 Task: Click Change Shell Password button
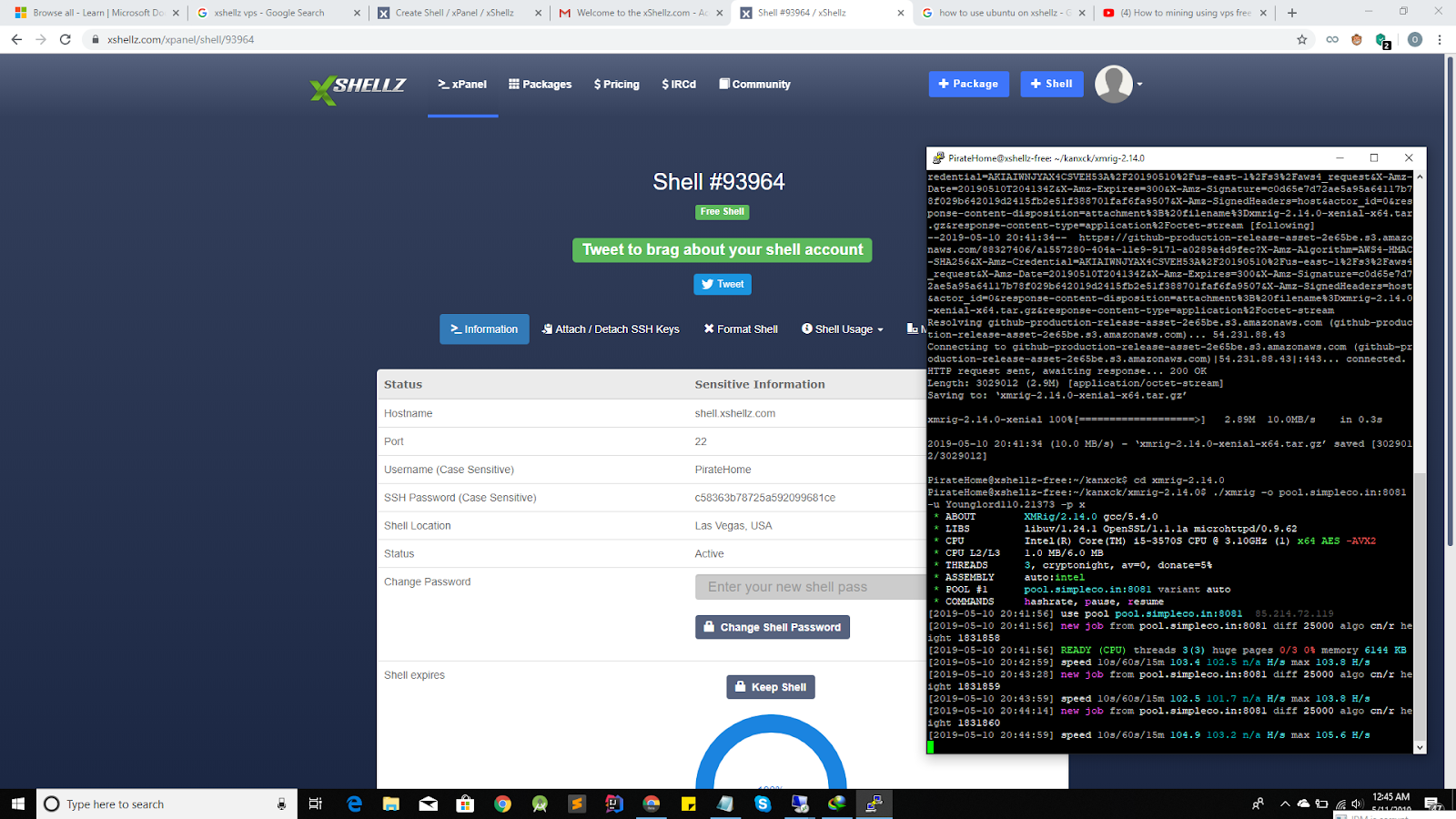pos(773,627)
